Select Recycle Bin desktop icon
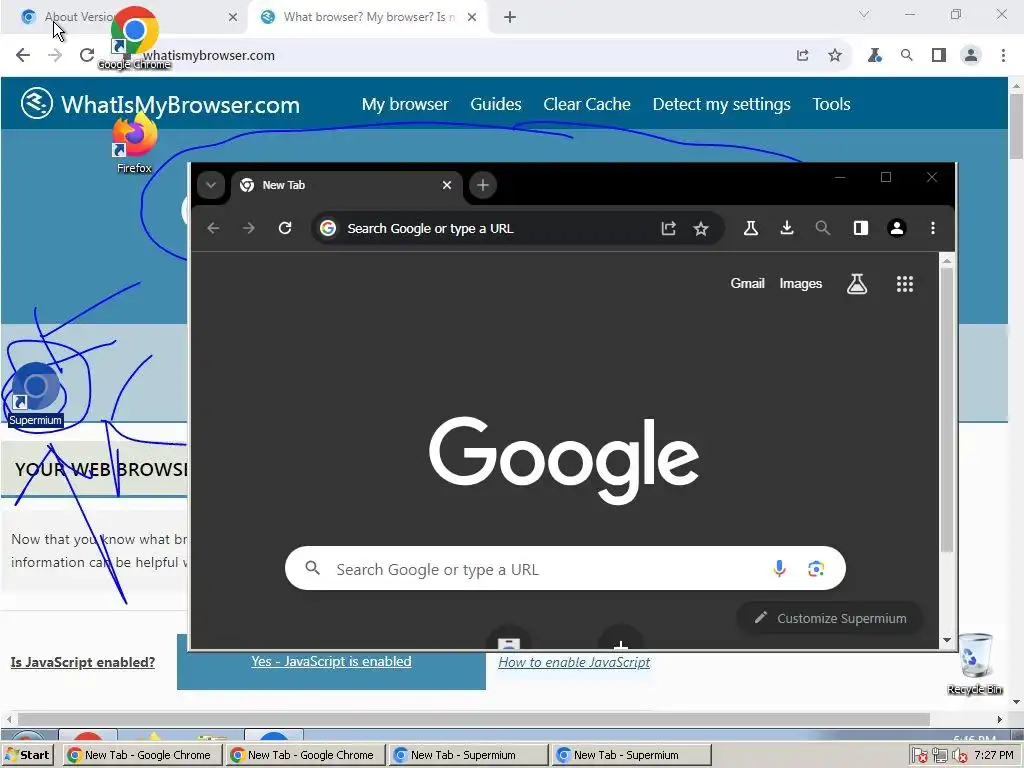This screenshot has width=1024, height=768. tap(975, 664)
